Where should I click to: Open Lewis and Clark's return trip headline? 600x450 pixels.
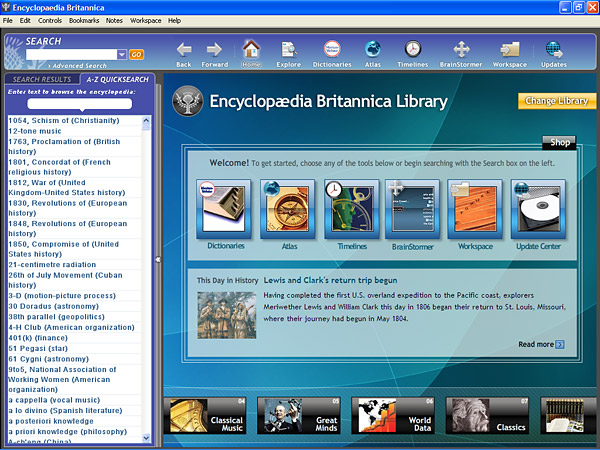(x=330, y=280)
